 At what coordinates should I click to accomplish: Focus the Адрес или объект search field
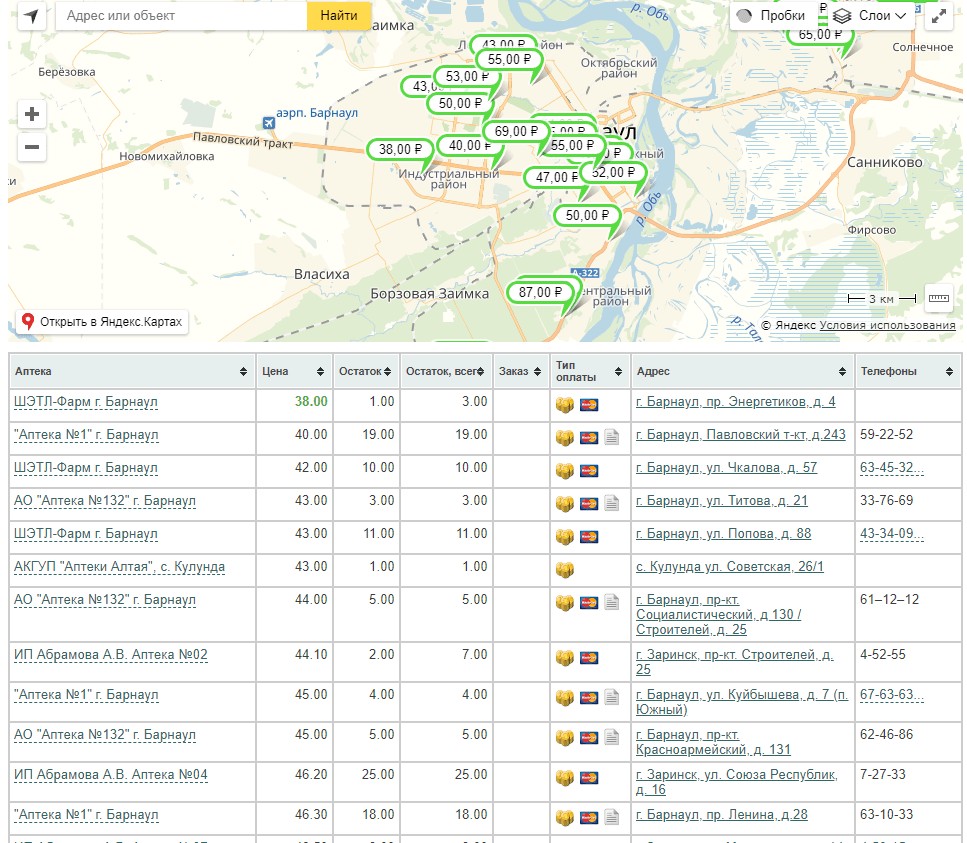pyautogui.click(x=181, y=15)
